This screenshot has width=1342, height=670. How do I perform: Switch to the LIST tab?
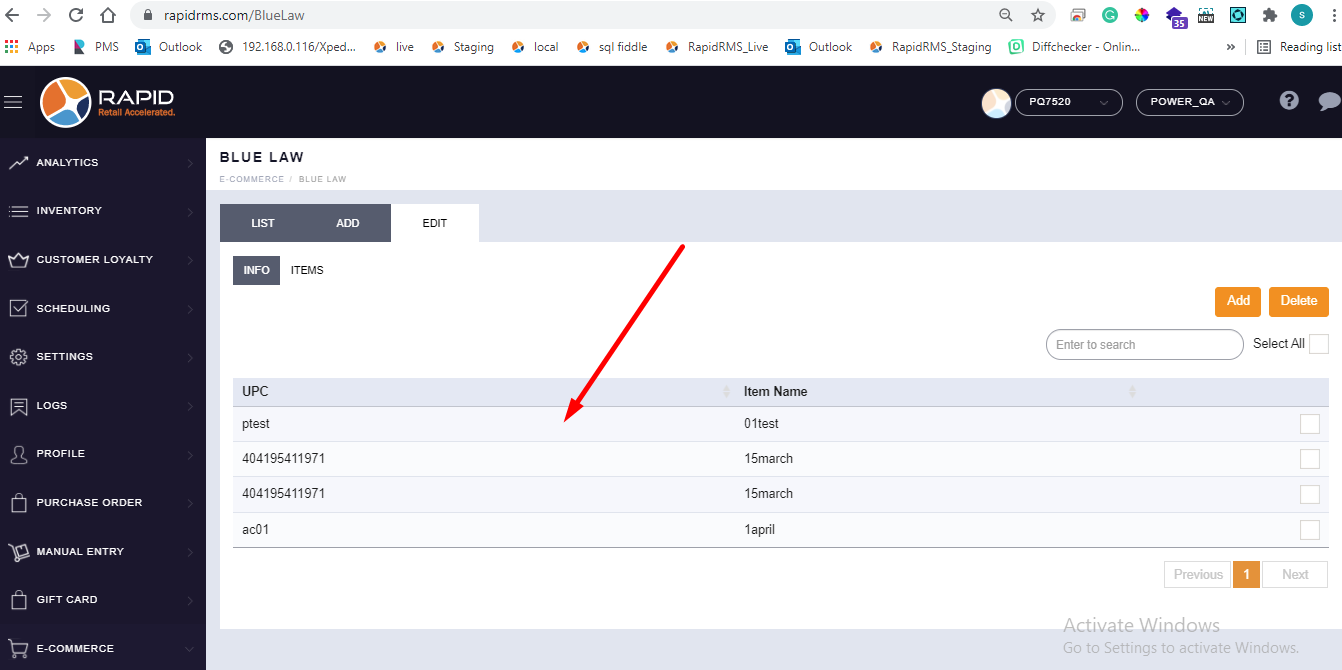click(263, 223)
